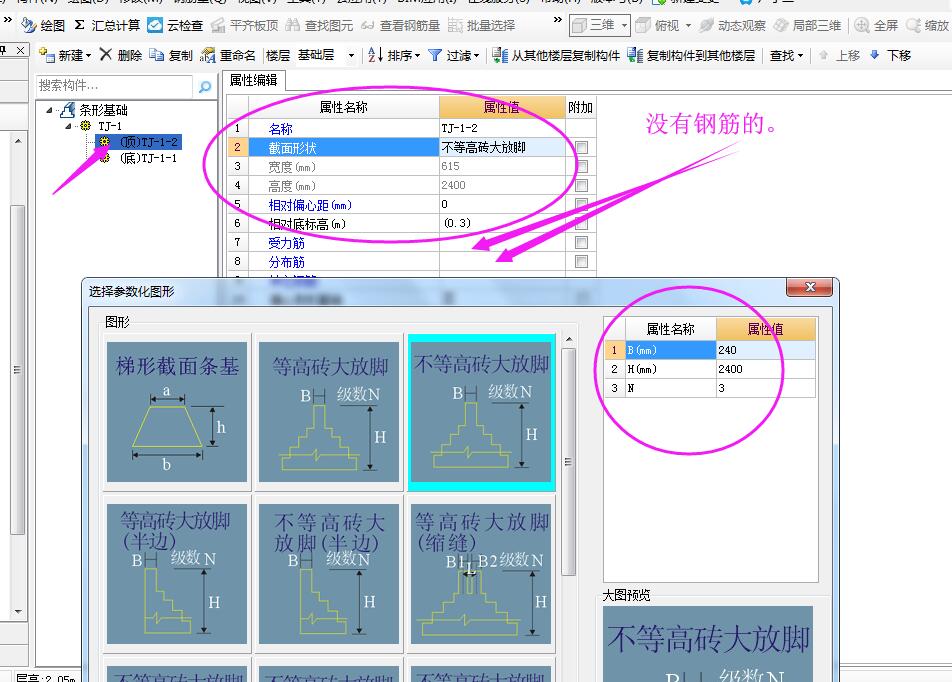The image size is (952, 682).
Task: Edit N value 3 in dialog
Action: coord(765,388)
